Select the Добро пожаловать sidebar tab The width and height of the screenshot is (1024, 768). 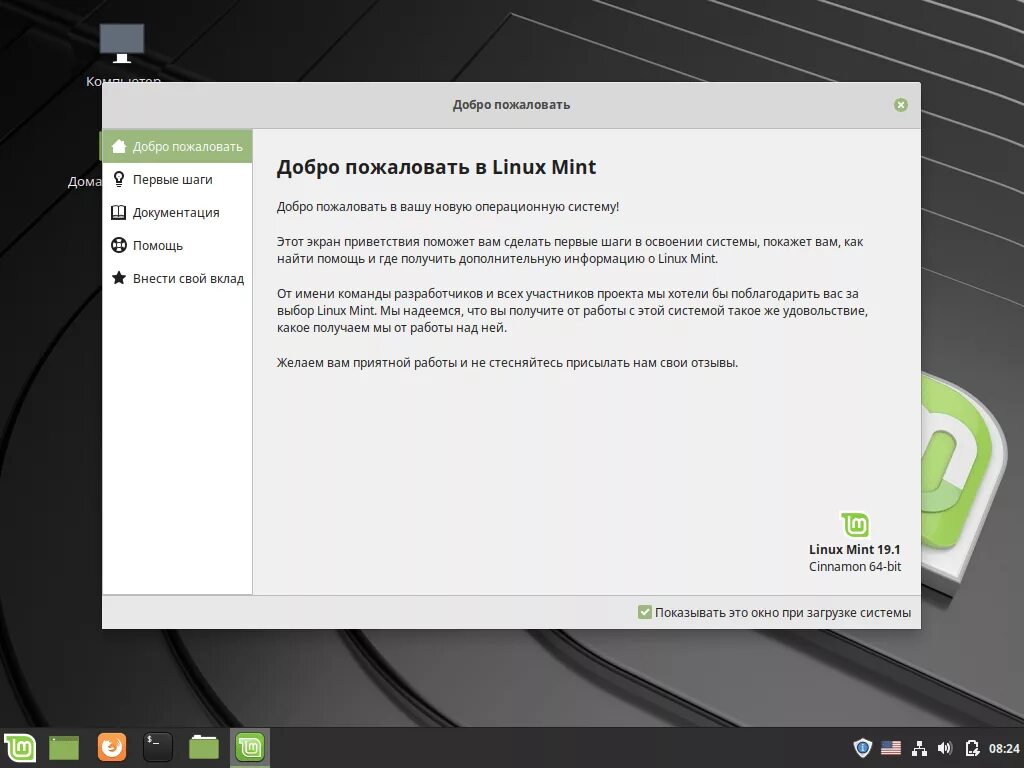click(x=176, y=146)
